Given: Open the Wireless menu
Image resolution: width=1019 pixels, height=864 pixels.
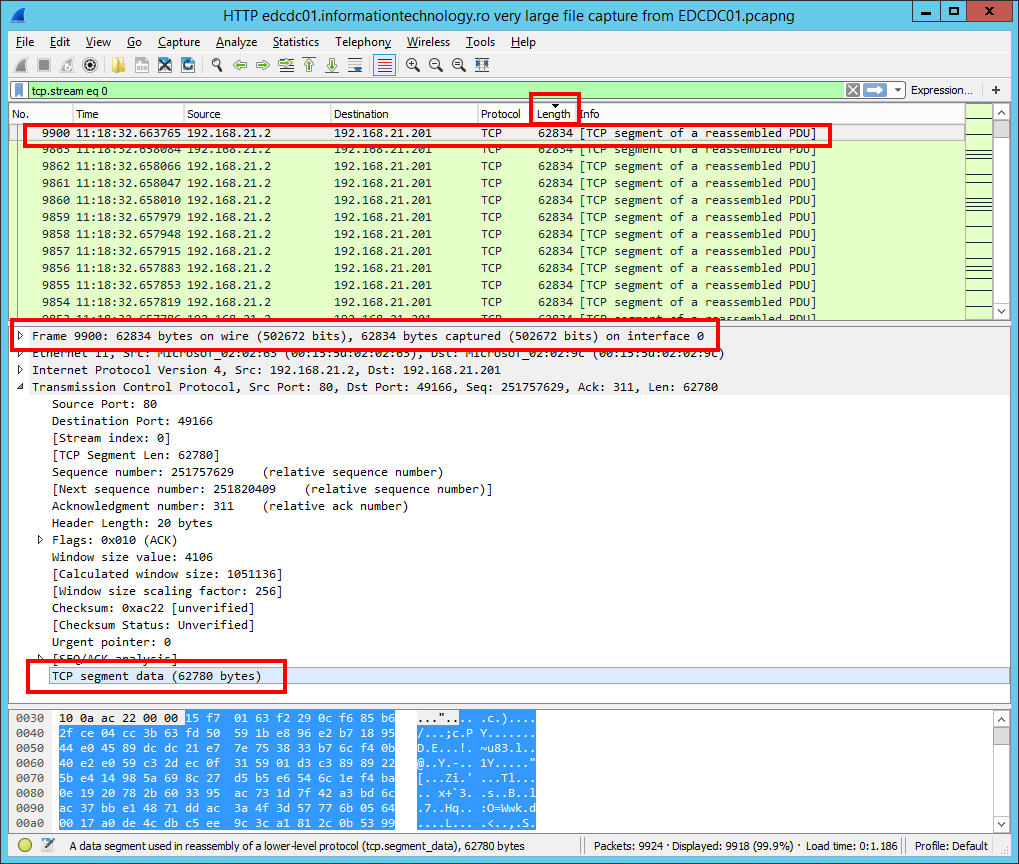Looking at the screenshot, I should point(428,42).
